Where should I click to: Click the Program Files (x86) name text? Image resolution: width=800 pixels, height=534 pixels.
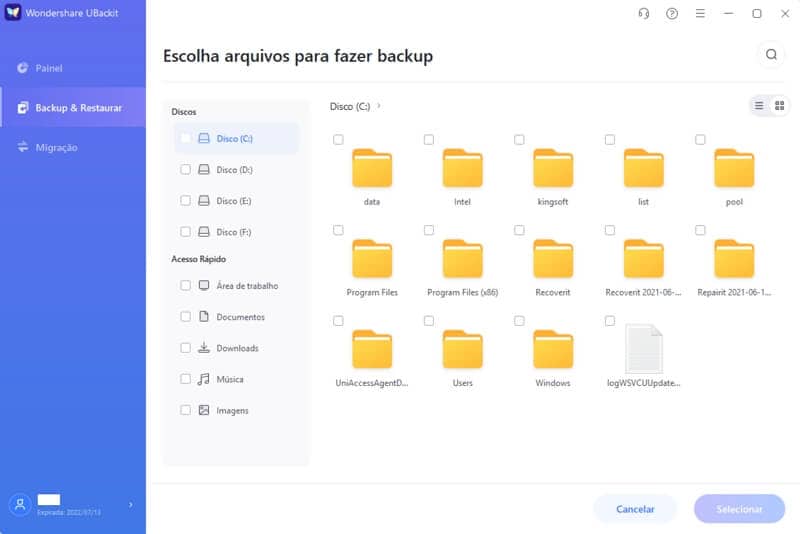[x=462, y=292]
